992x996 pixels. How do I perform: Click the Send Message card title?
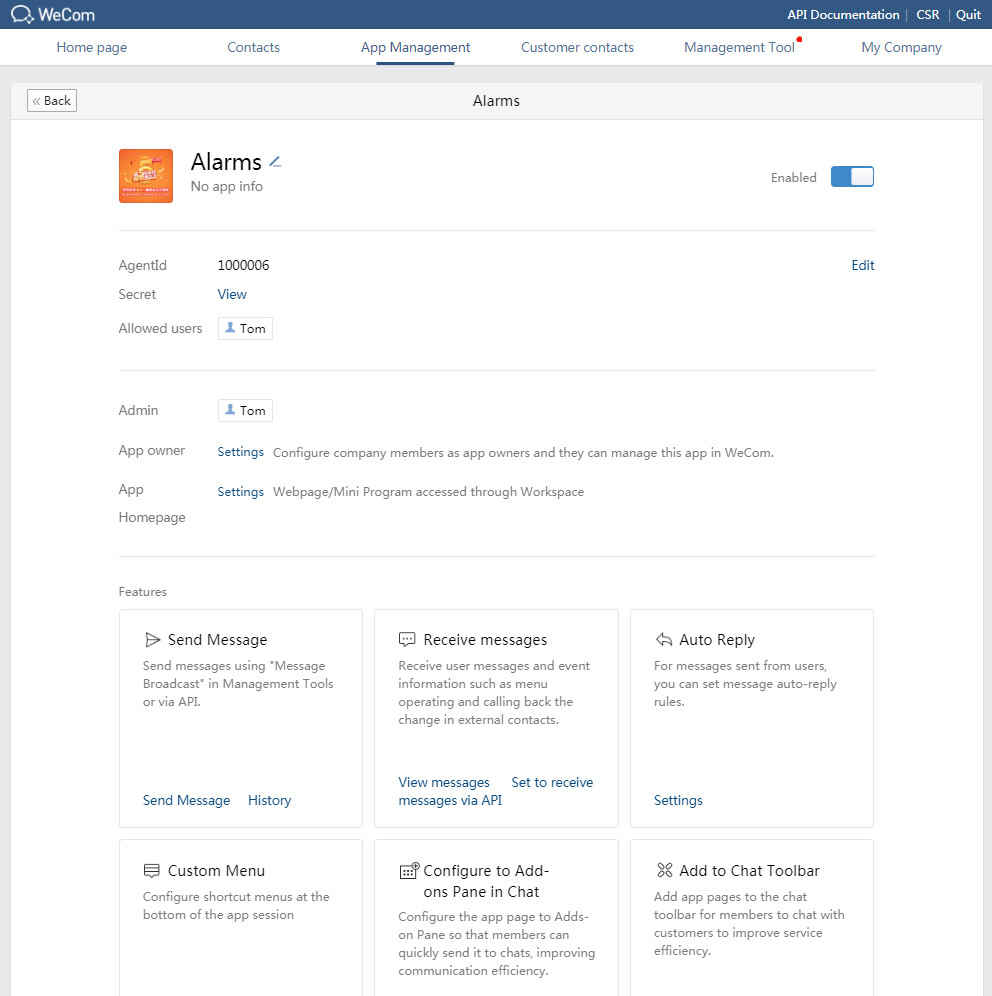click(x=217, y=640)
